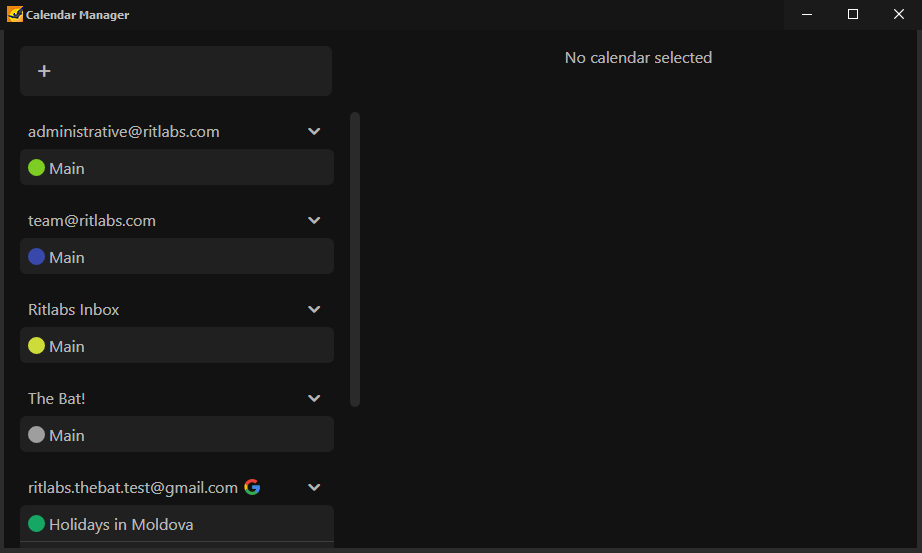922x553 pixels.
Task: Collapse The Bat! account chevron
Action: point(314,398)
